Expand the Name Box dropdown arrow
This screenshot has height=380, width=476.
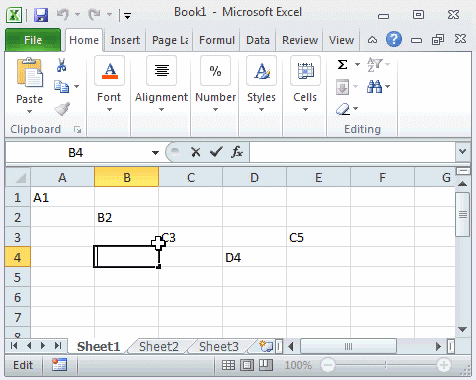coord(155,153)
